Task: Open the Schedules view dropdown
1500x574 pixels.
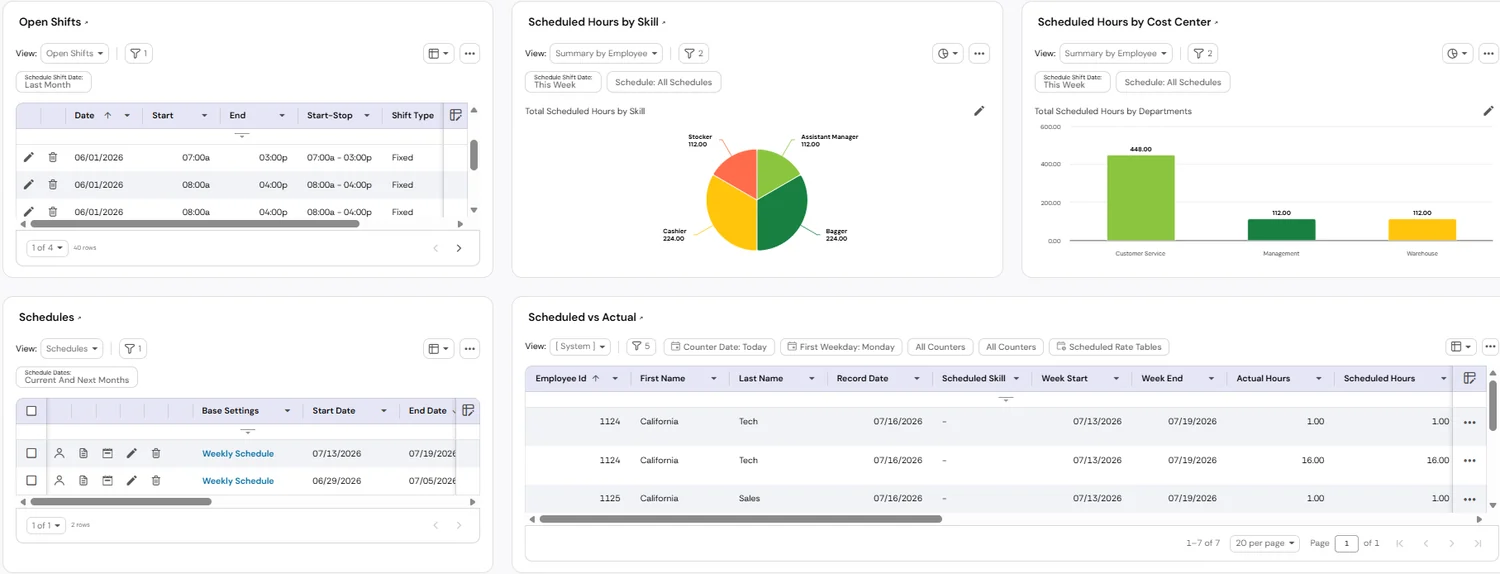Action: point(72,349)
